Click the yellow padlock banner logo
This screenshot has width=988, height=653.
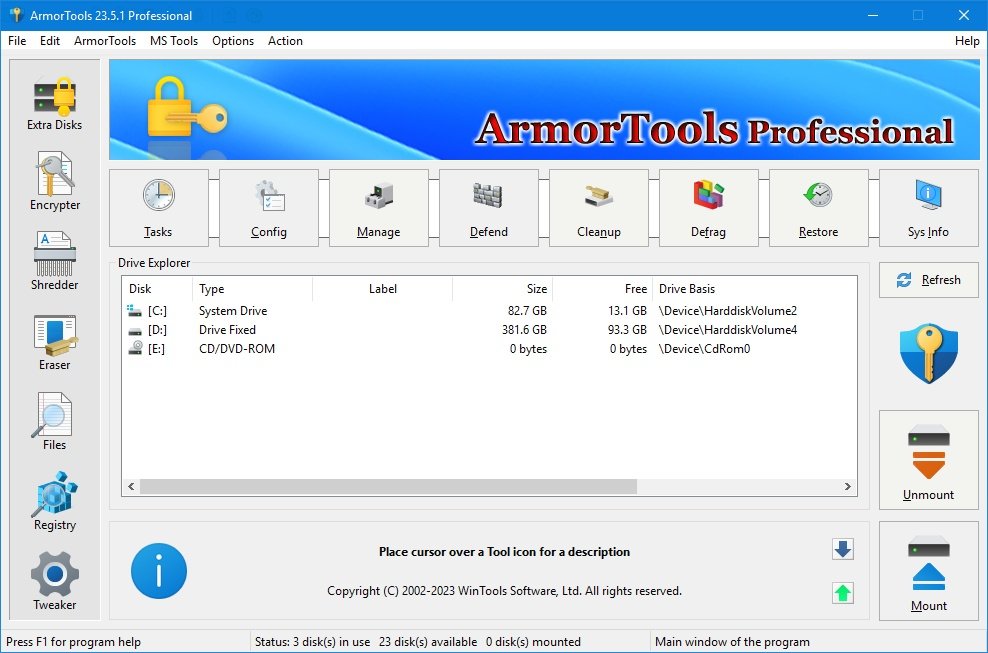click(x=187, y=107)
